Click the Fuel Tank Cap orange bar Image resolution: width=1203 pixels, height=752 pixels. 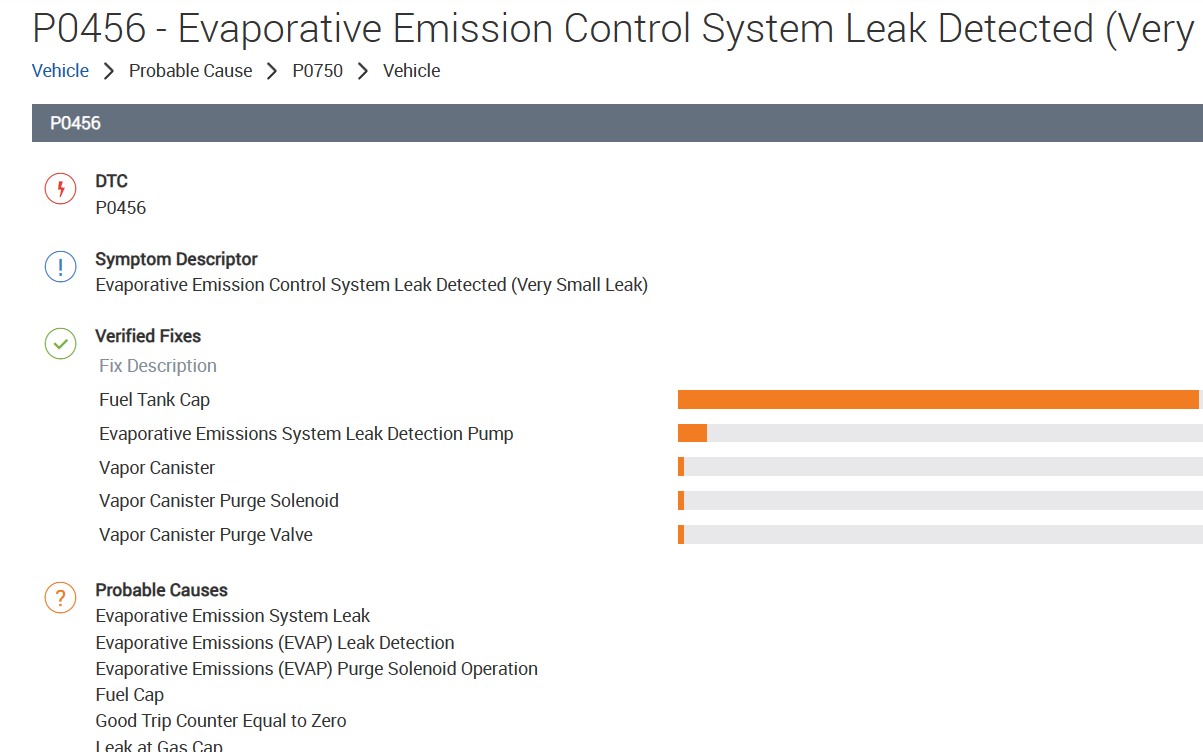click(937, 400)
